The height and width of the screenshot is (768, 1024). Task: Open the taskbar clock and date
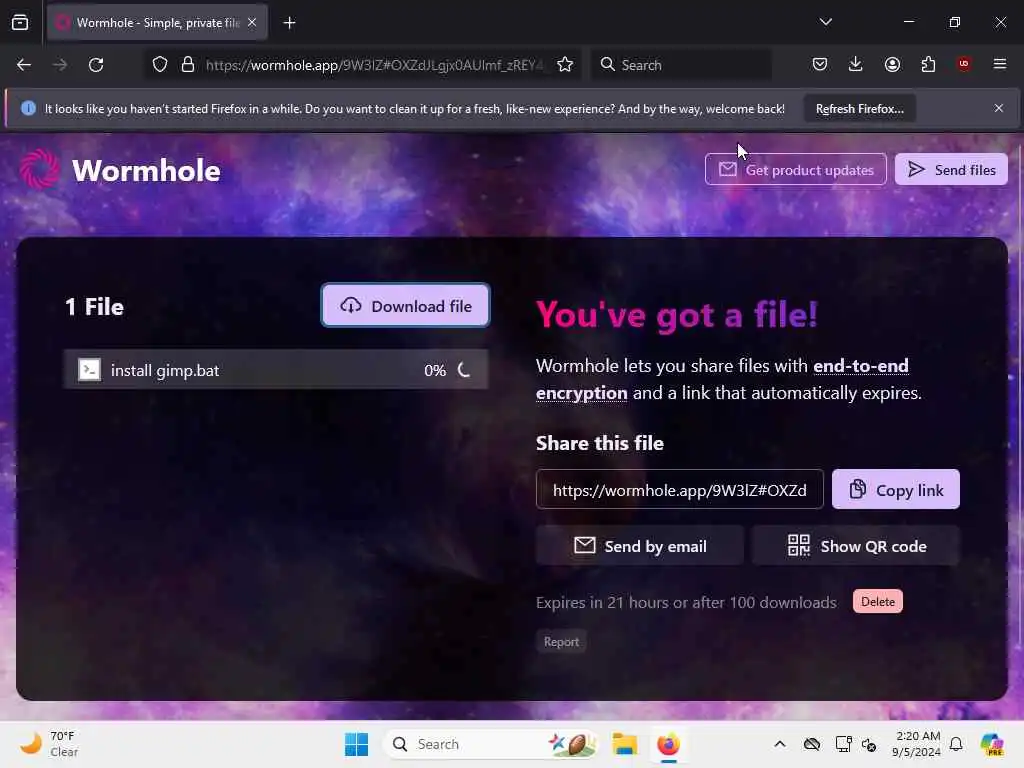917,744
